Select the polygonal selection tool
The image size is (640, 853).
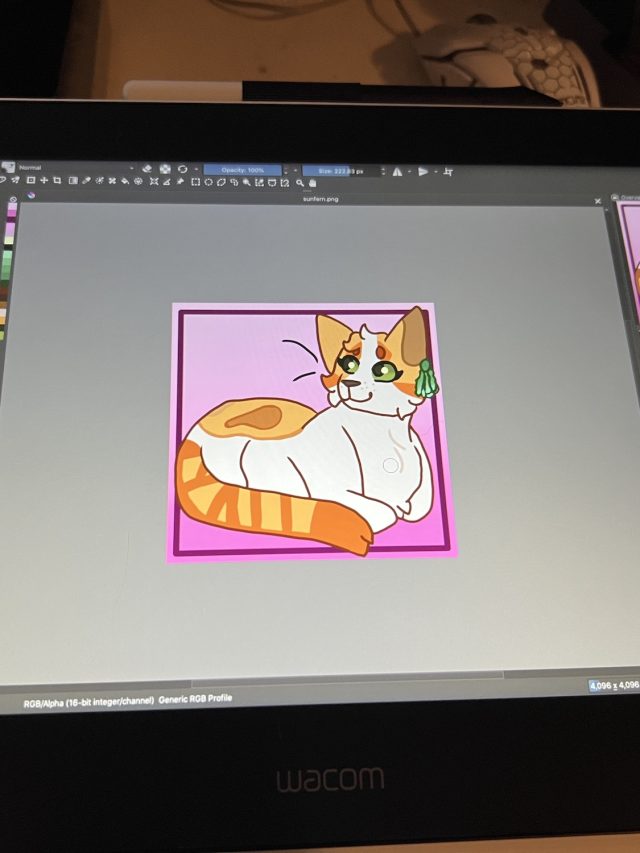tap(221, 182)
